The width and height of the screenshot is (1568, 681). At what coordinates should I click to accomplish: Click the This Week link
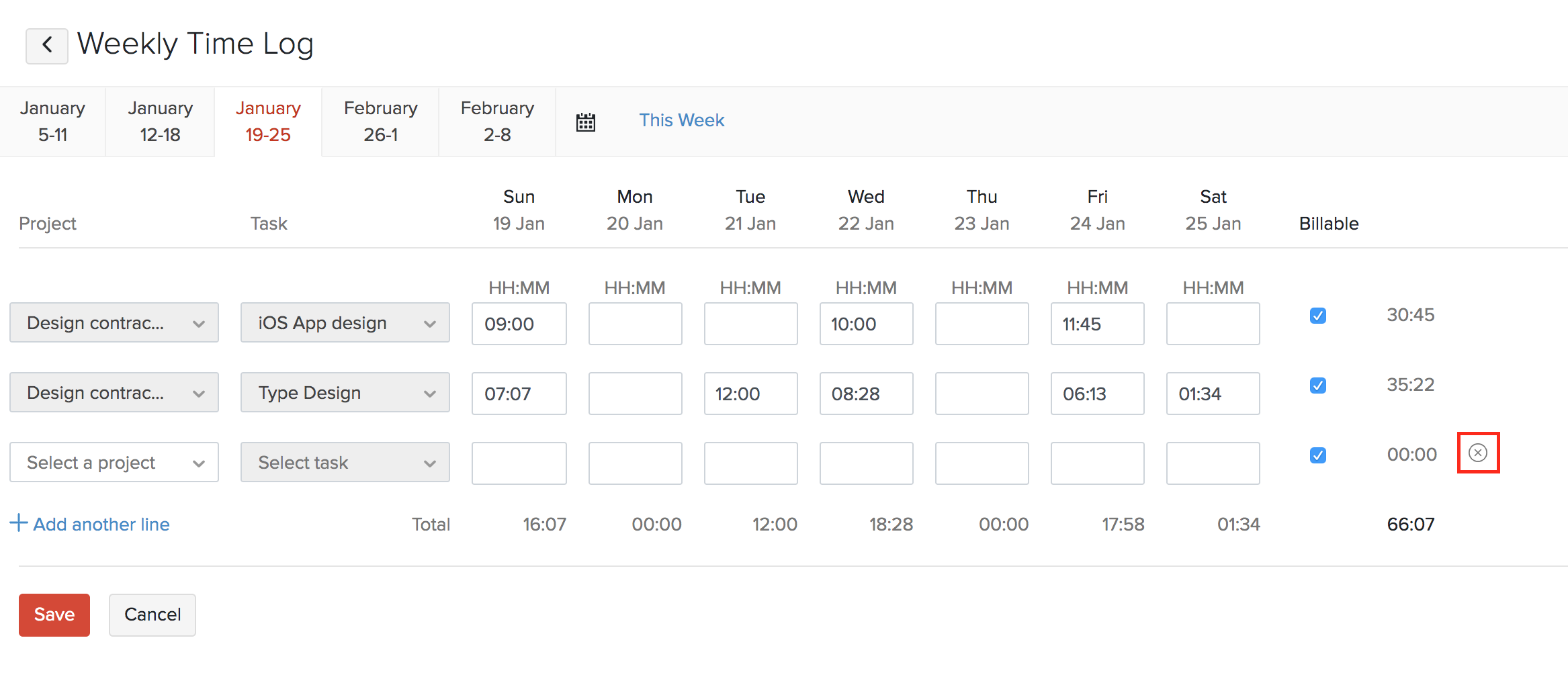(681, 120)
